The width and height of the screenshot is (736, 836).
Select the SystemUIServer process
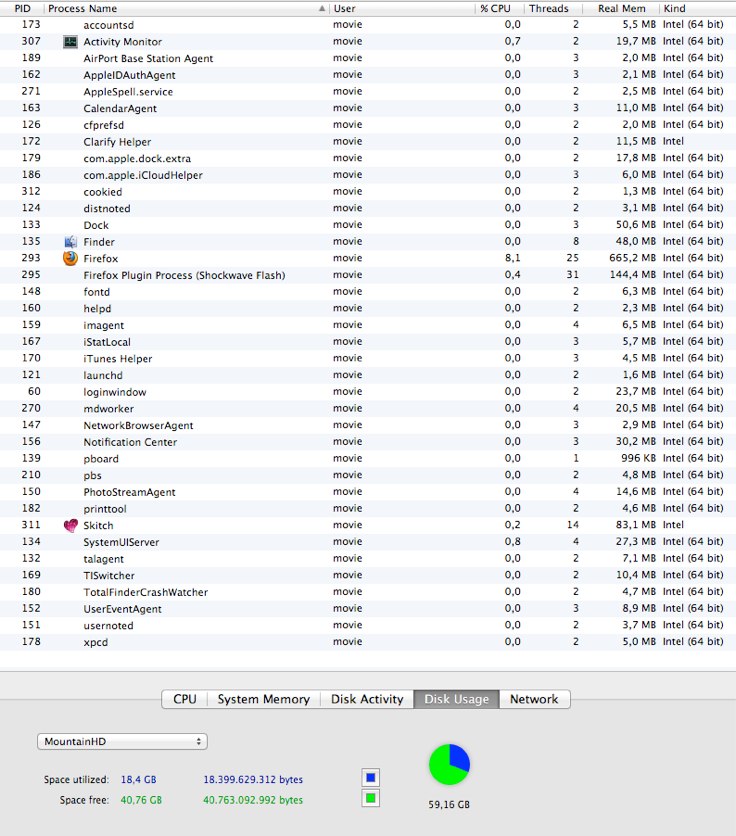click(x=368, y=542)
